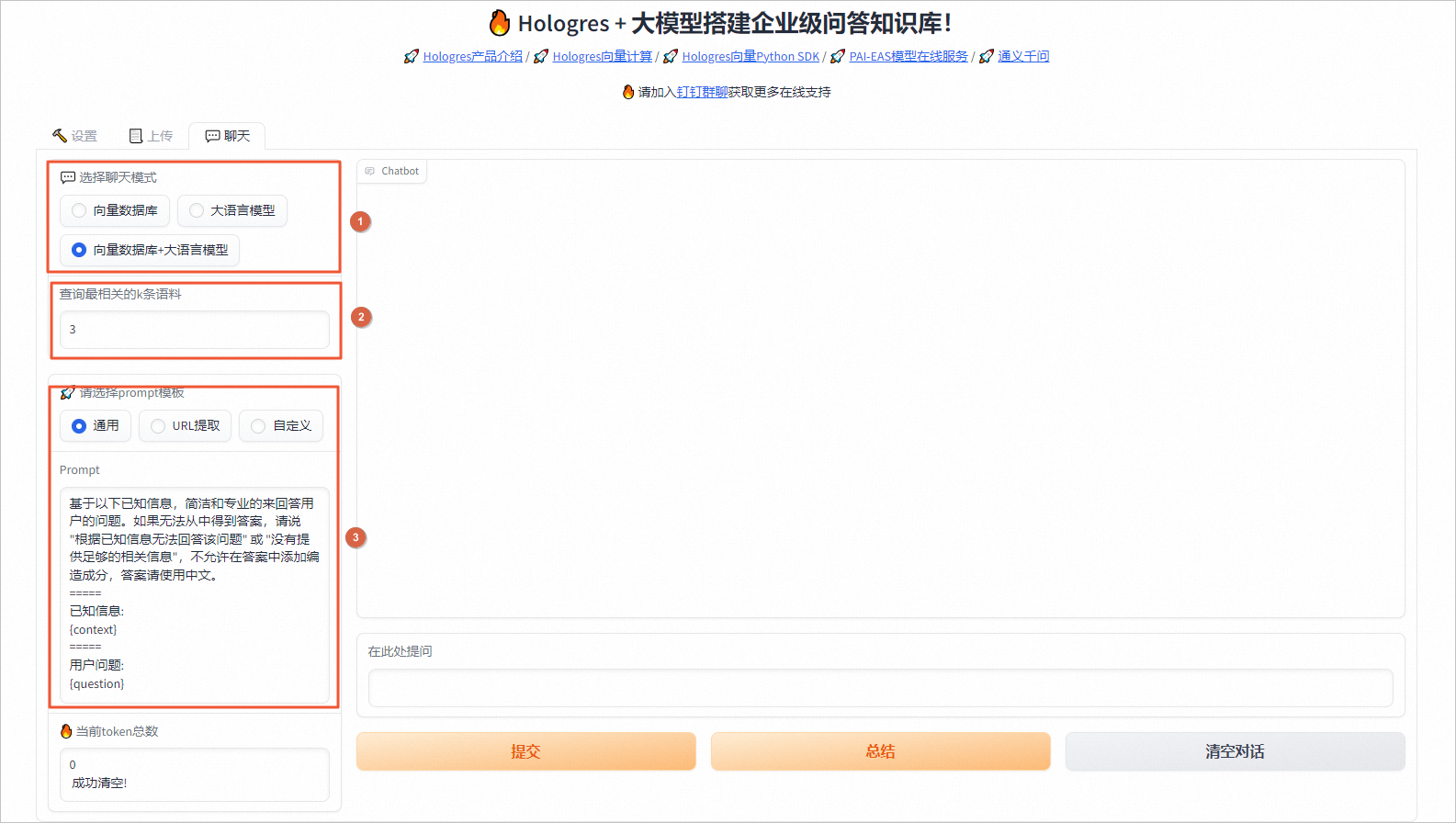Click inside the Prompt text area
This screenshot has height=823, width=1456.
click(x=195, y=594)
